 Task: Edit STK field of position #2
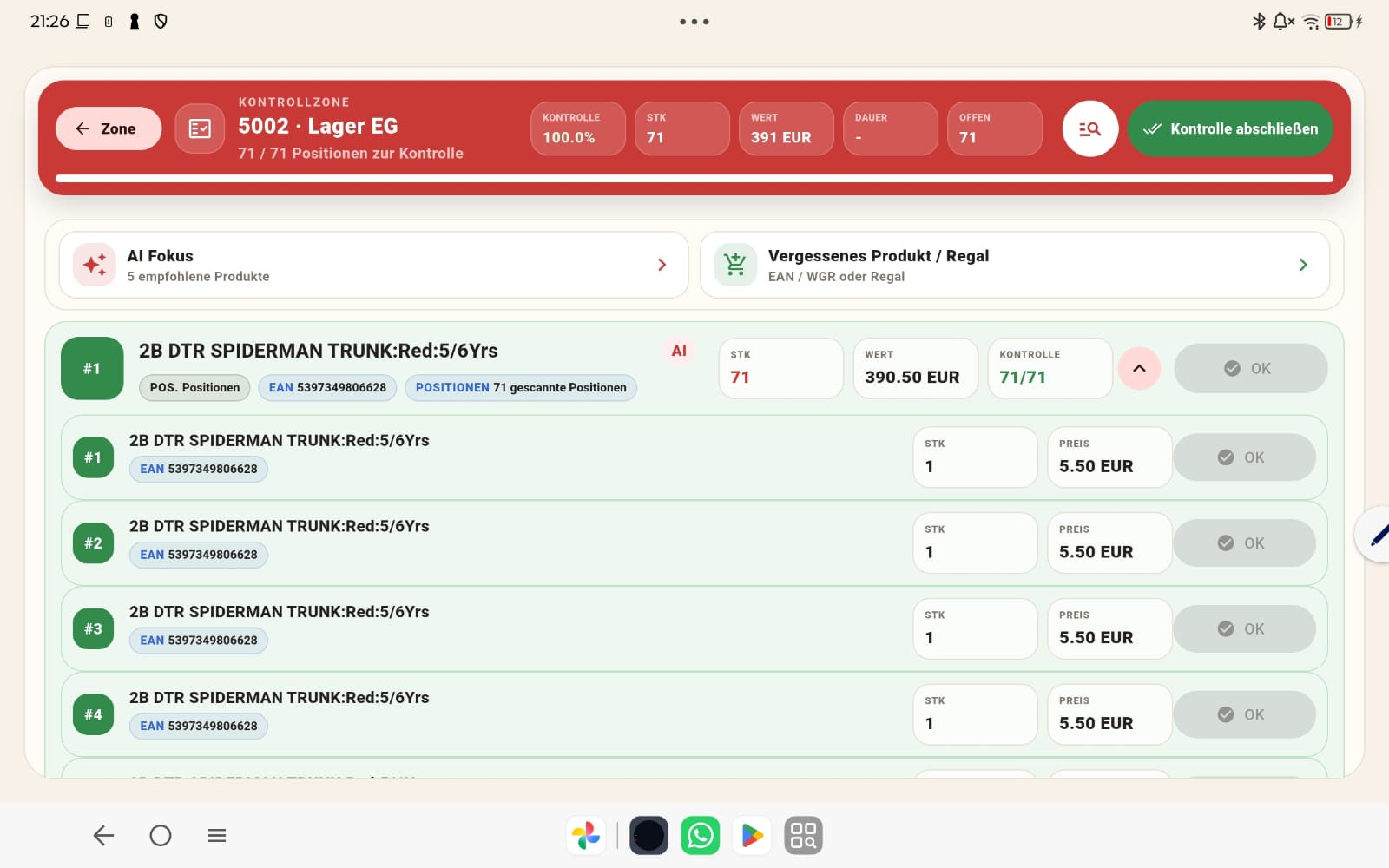(x=975, y=542)
